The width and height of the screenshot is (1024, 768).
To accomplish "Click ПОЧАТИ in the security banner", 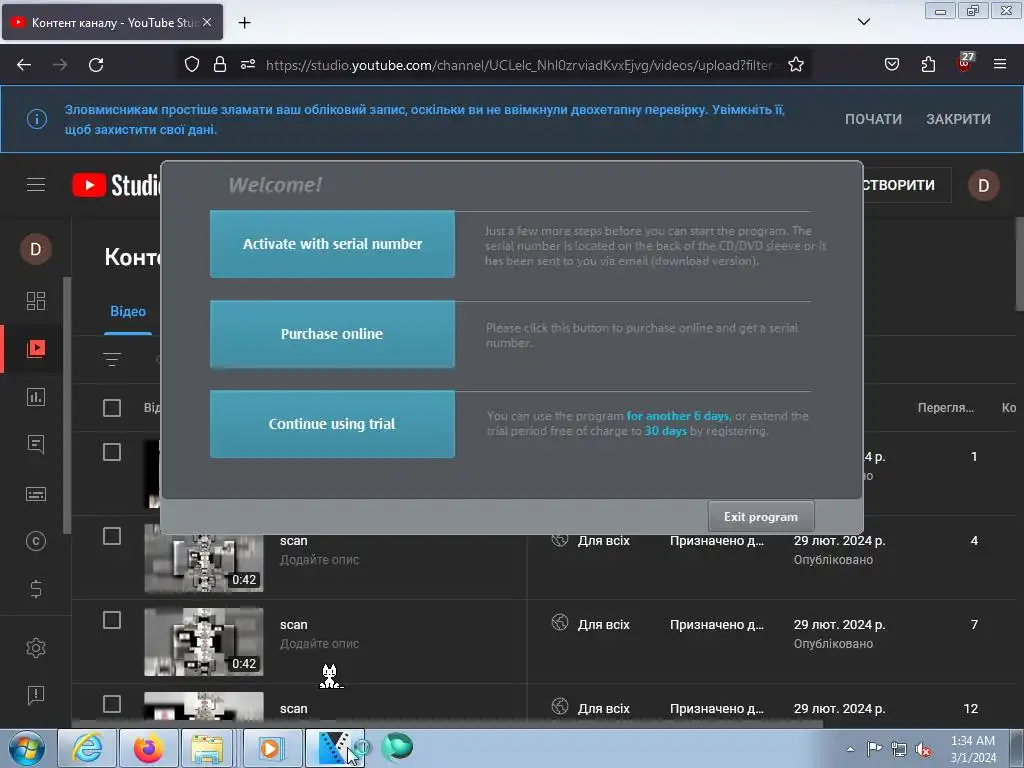I will (x=873, y=119).
